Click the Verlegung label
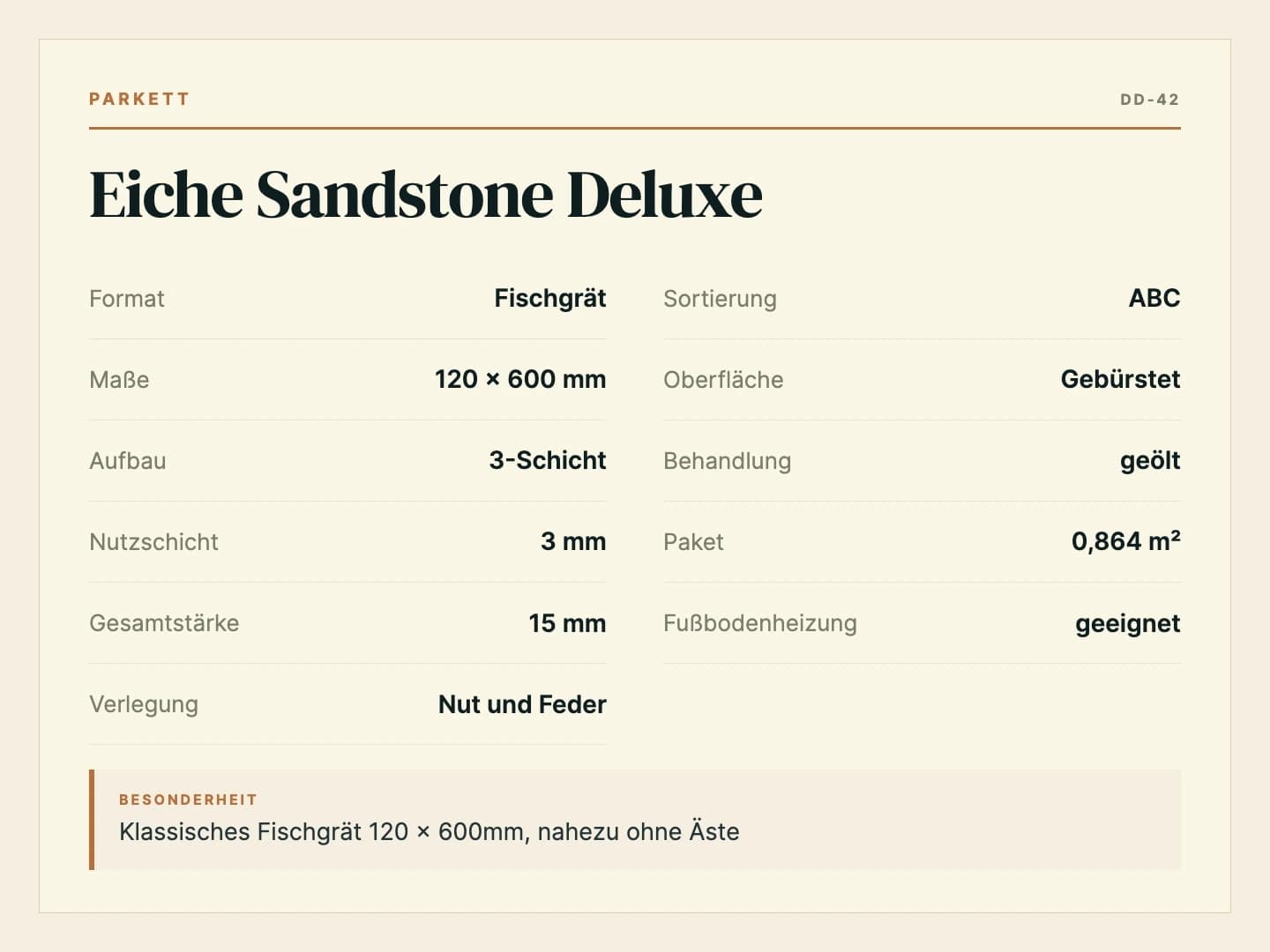This screenshot has height=952, width=1270. click(144, 704)
